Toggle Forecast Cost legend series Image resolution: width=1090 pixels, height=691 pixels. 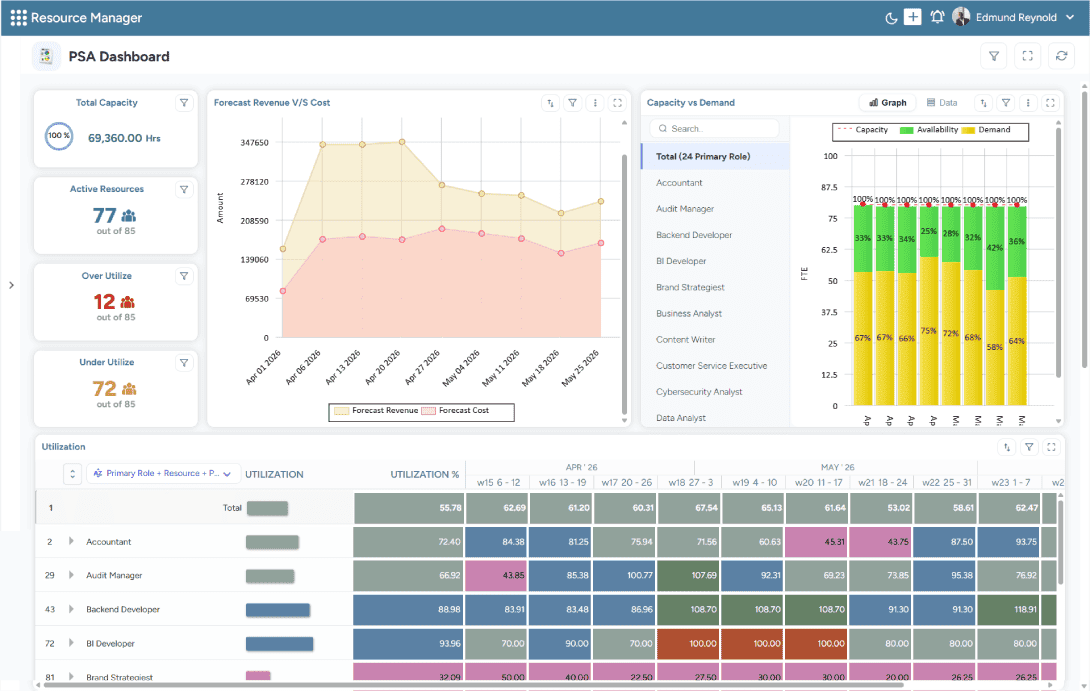455,411
